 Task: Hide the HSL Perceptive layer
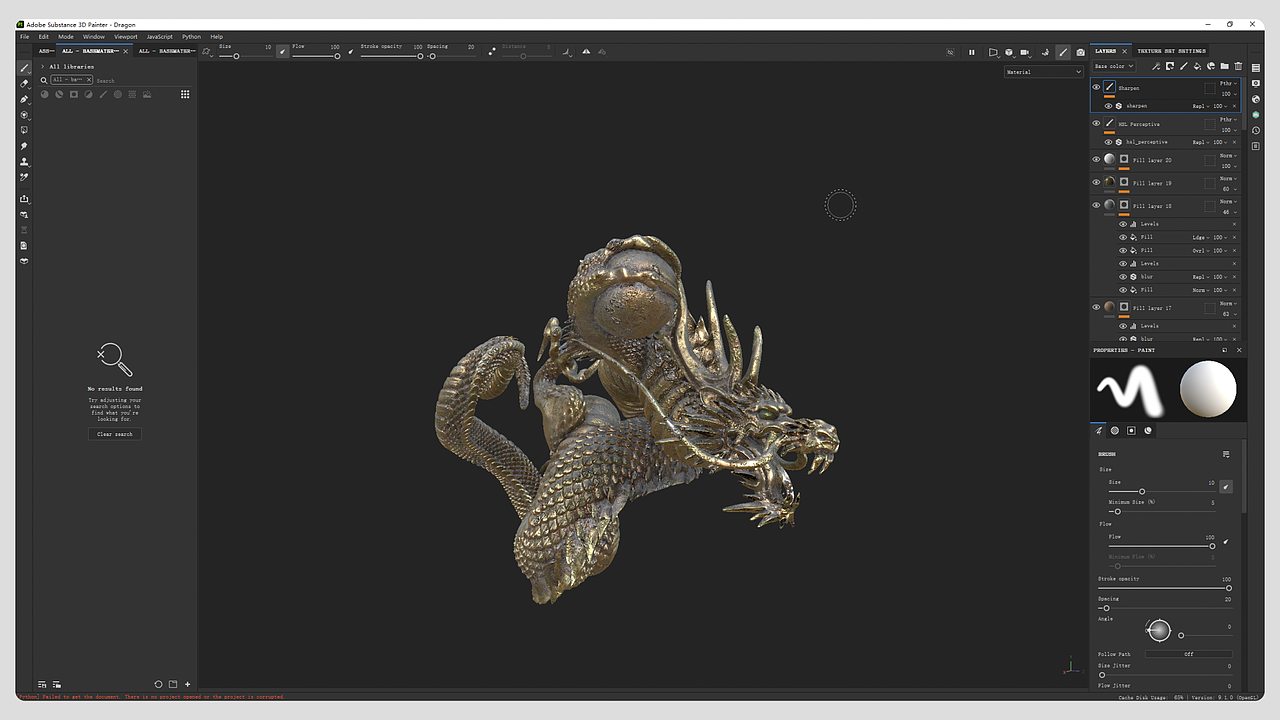point(1096,124)
